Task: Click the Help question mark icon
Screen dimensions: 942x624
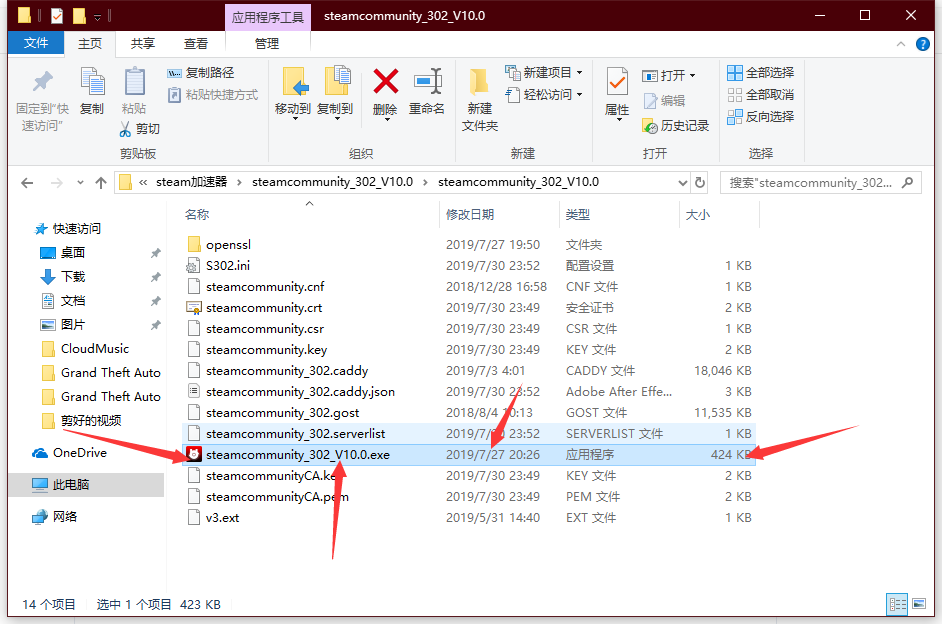Action: (923, 44)
